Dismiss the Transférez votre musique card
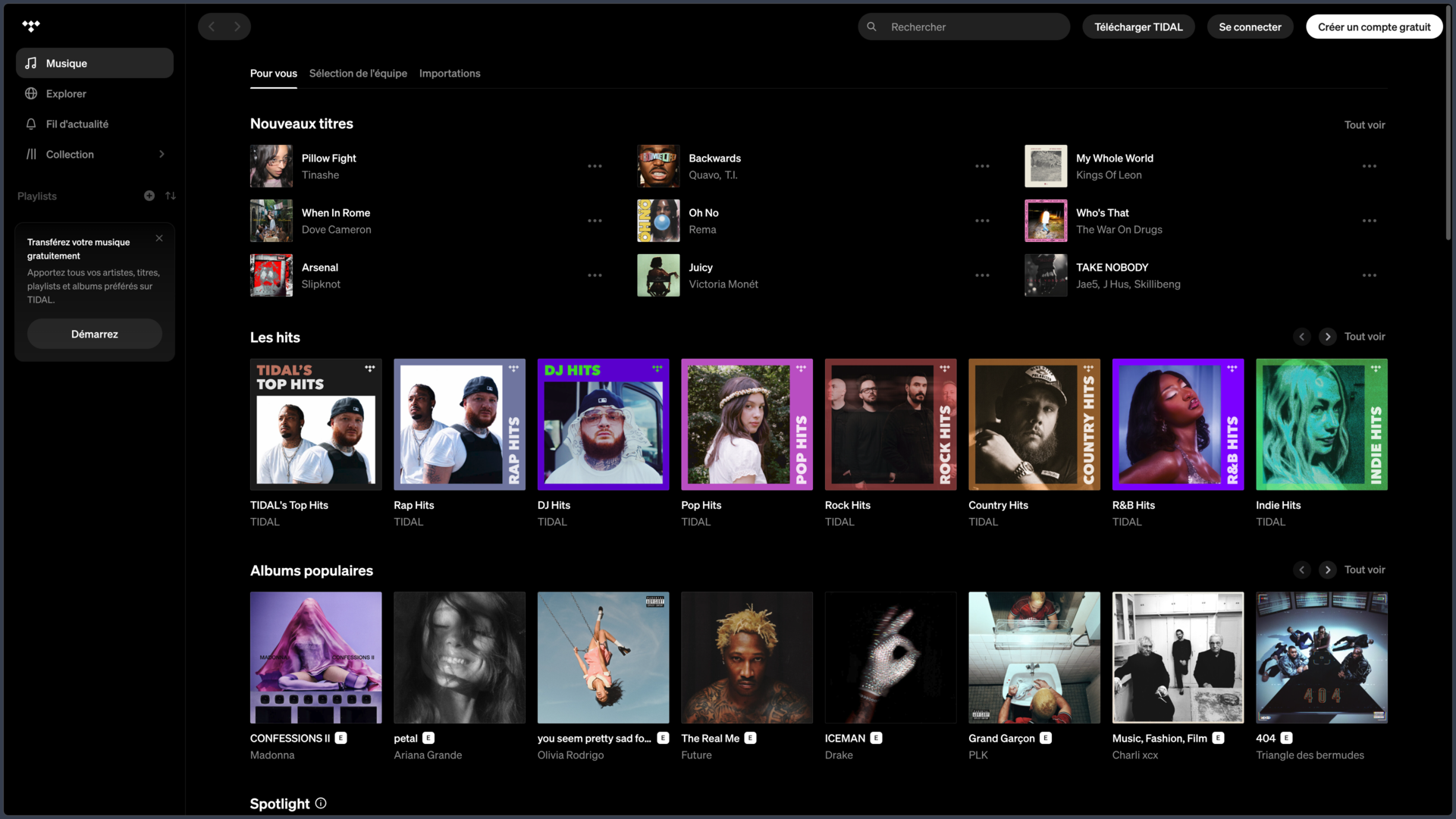 (x=159, y=238)
